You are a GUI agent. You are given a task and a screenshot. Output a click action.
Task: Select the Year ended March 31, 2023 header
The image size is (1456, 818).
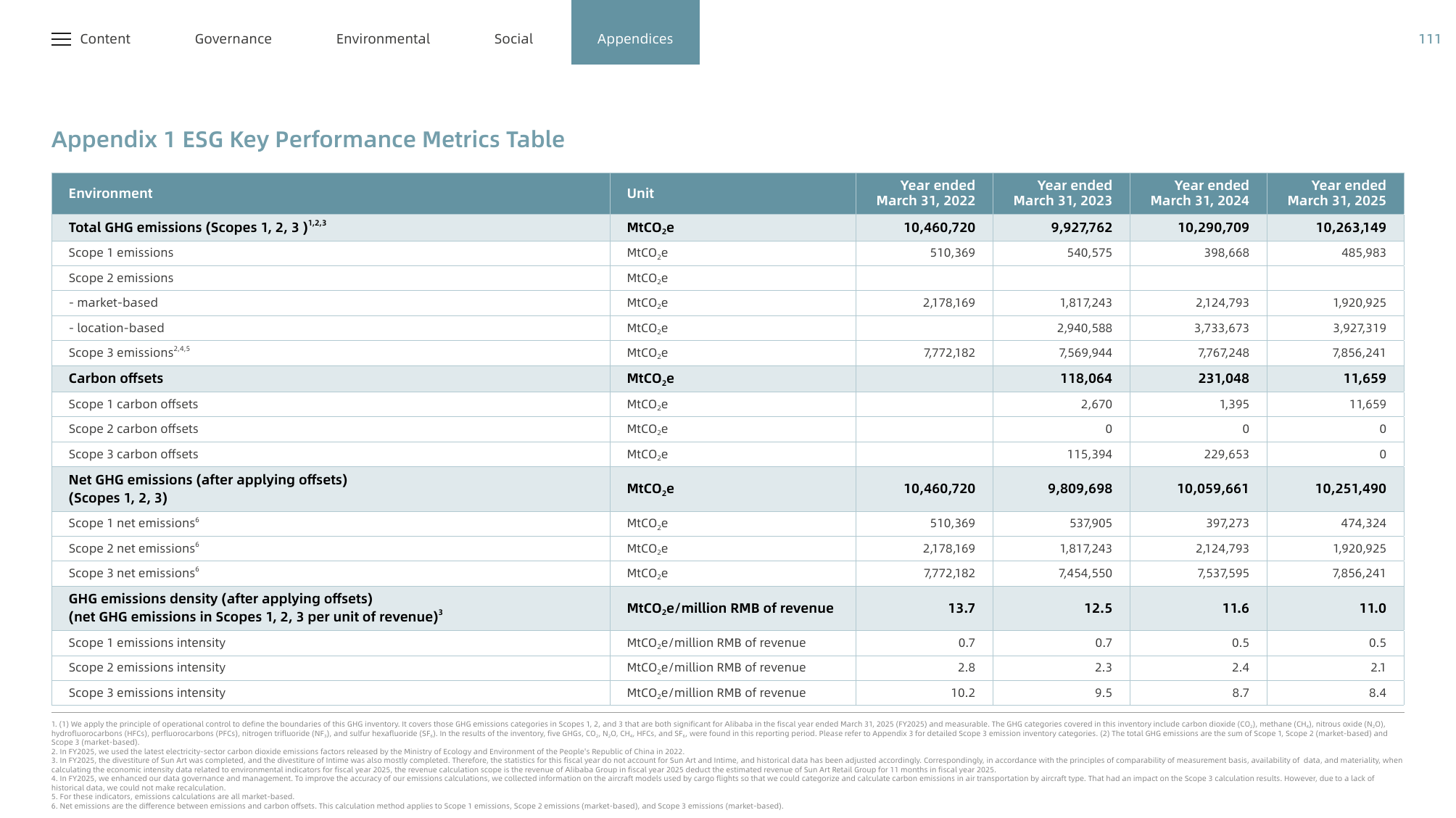tap(1062, 193)
